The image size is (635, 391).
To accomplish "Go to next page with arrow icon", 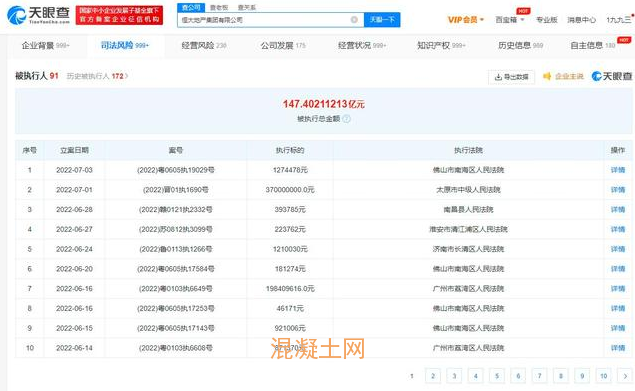I will pos(625,376).
